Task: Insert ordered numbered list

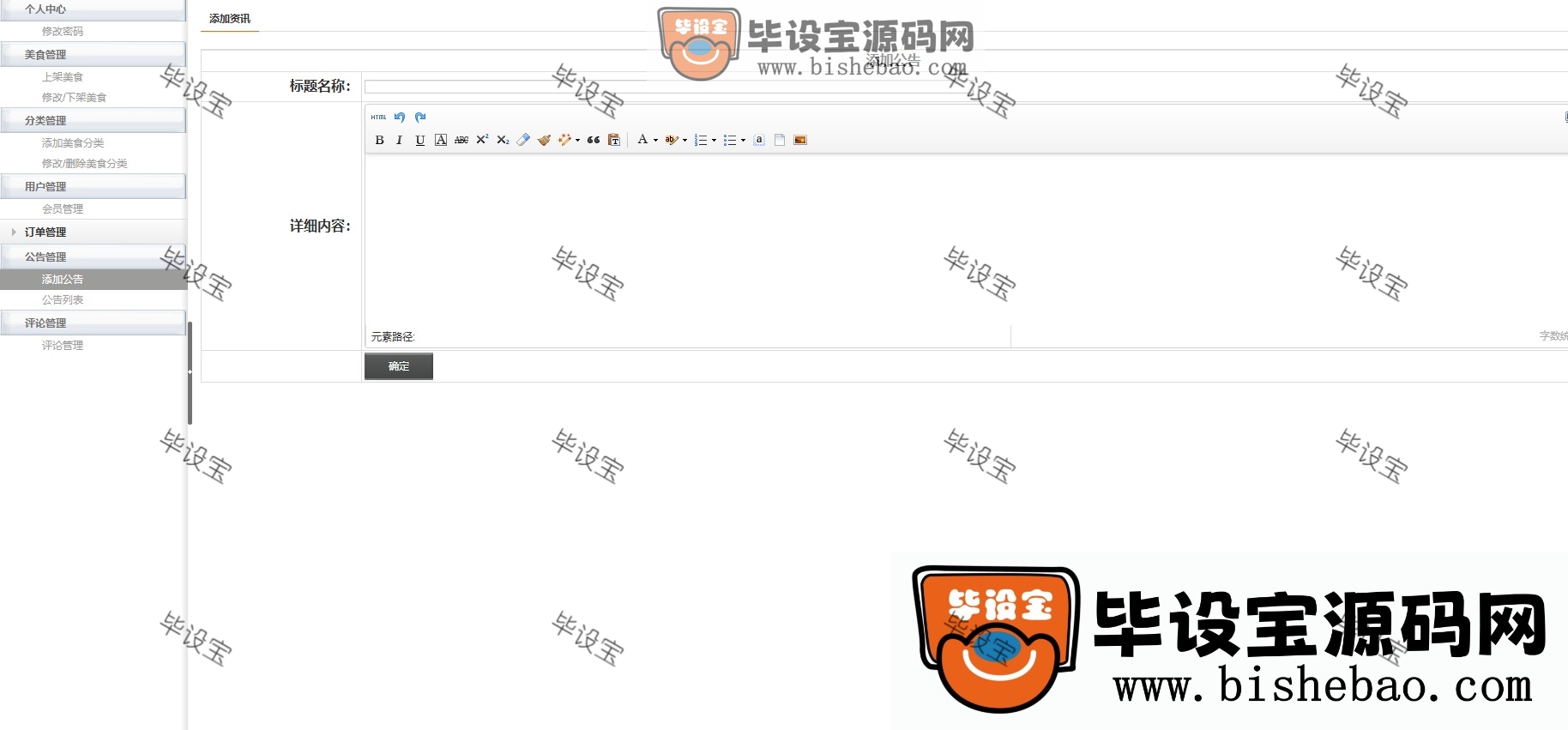Action: 700,140
